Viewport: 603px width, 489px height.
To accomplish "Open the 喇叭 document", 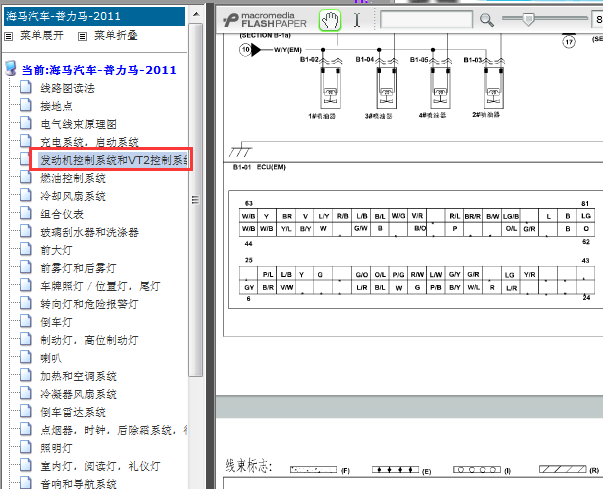I will coord(51,358).
